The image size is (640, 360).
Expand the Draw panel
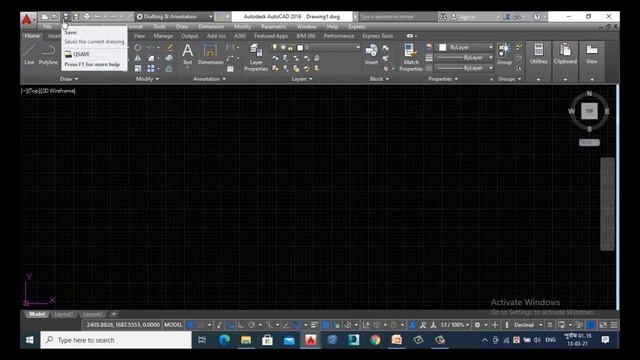(69, 79)
